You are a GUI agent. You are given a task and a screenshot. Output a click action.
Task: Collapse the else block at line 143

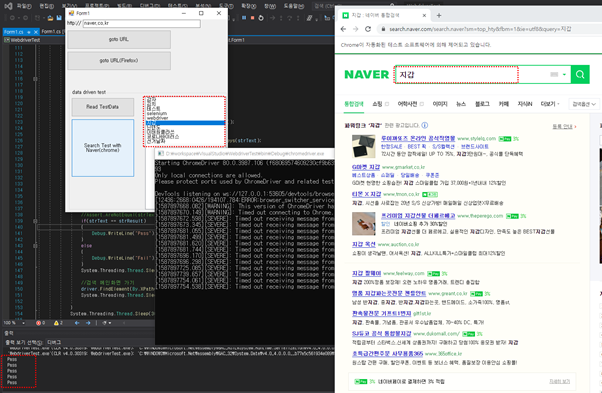(x=35, y=246)
